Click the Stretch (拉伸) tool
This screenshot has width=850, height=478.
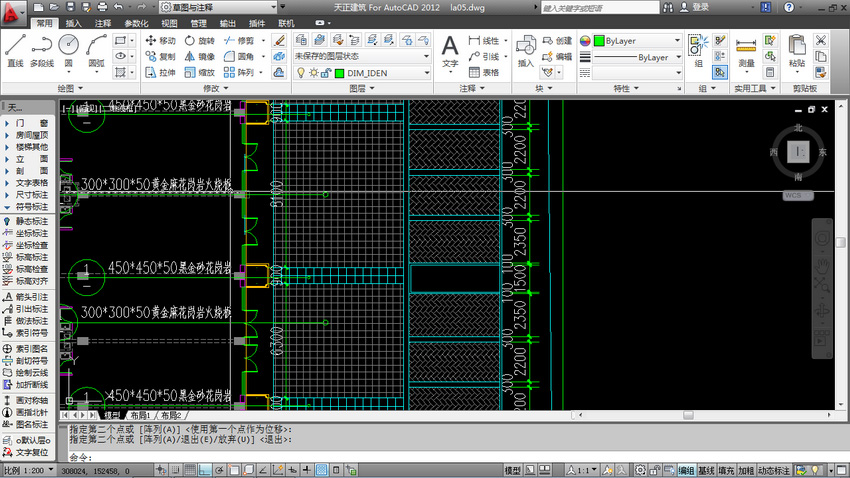point(160,72)
